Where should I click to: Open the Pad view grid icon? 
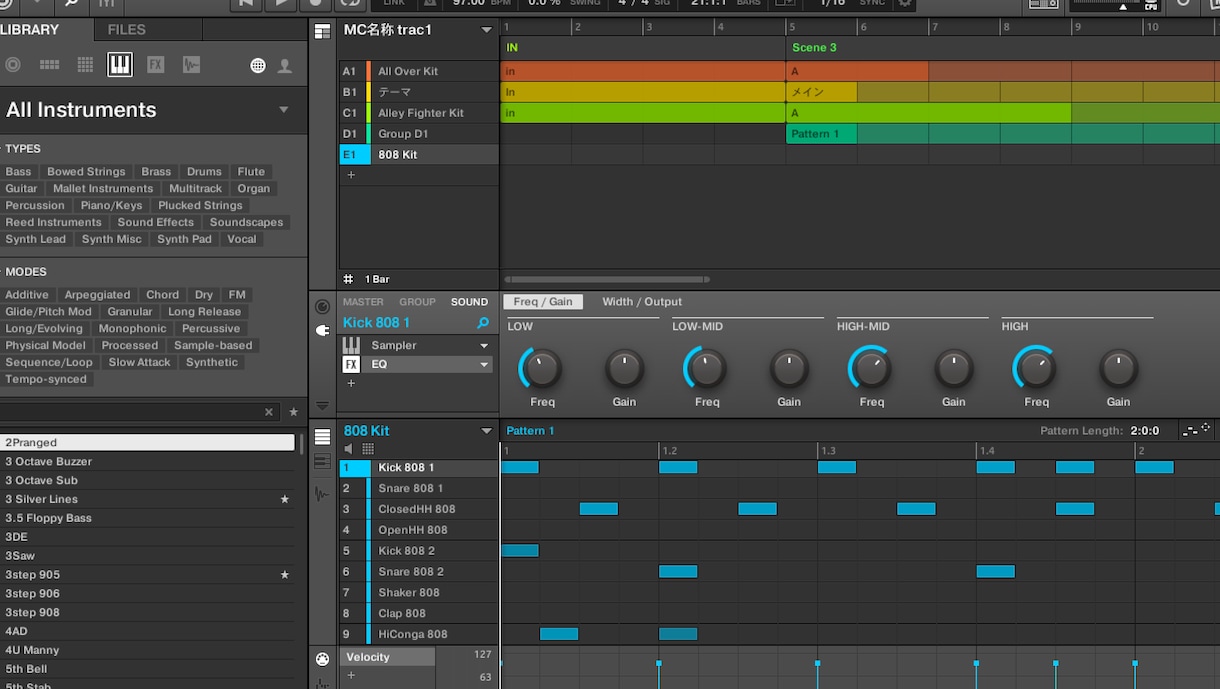pyautogui.click(x=368, y=449)
